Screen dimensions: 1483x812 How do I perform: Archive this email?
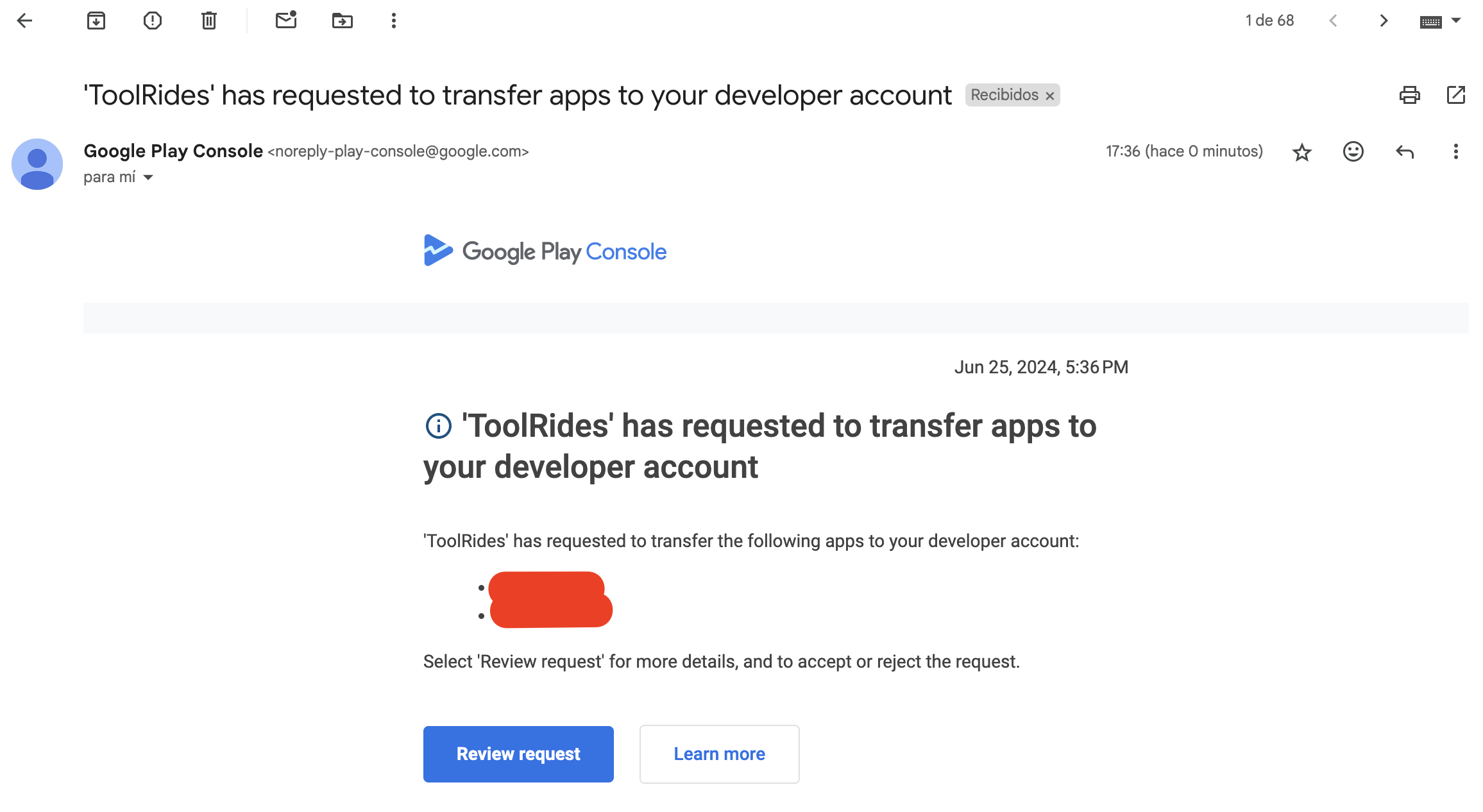[96, 21]
